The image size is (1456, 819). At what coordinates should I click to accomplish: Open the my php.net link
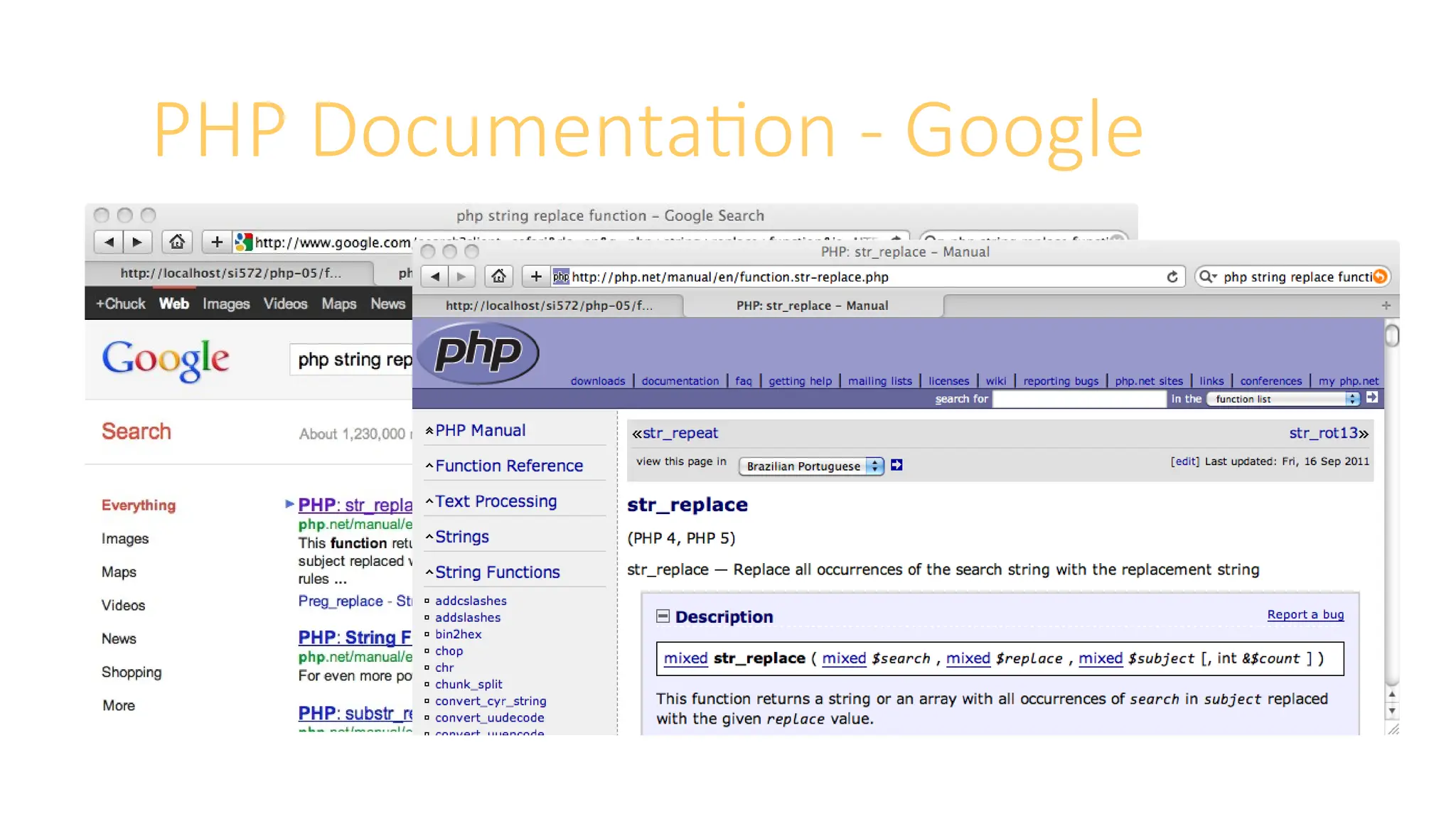pyautogui.click(x=1348, y=381)
